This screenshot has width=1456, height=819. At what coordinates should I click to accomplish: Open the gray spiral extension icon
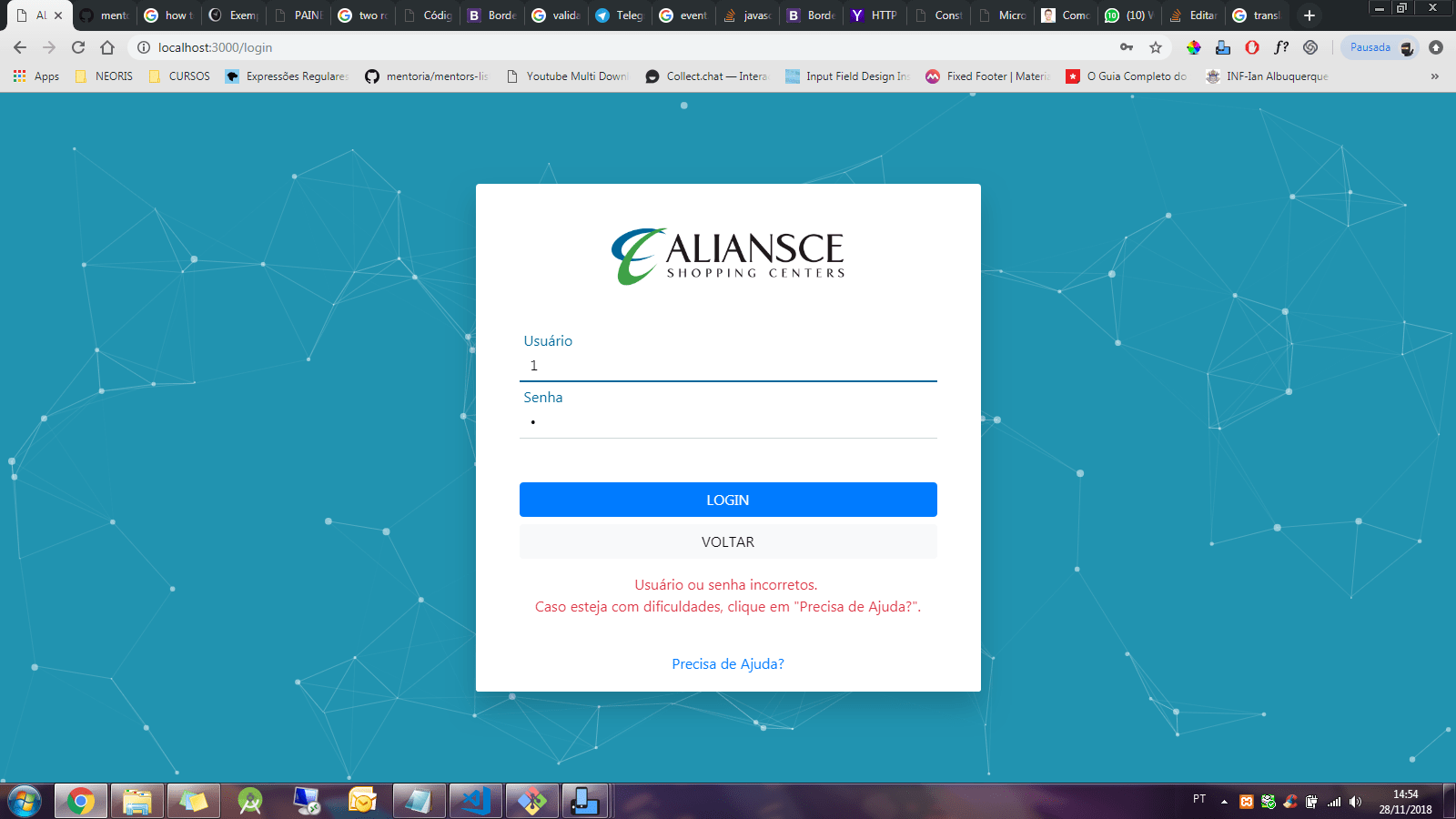(1310, 47)
